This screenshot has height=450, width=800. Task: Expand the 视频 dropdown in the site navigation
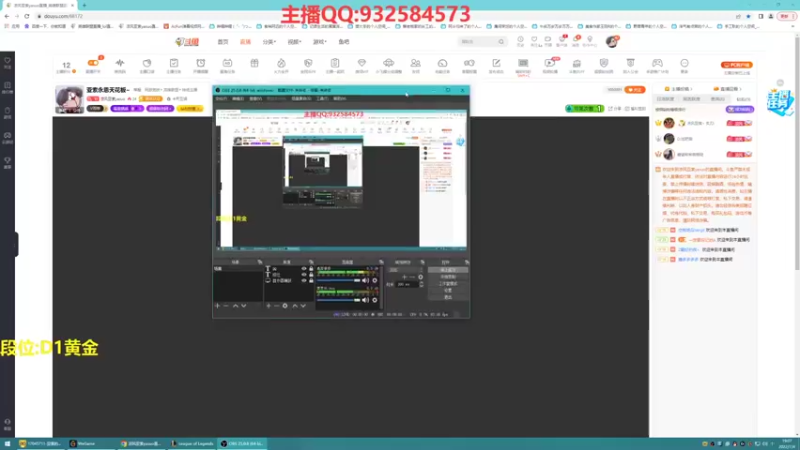click(294, 42)
